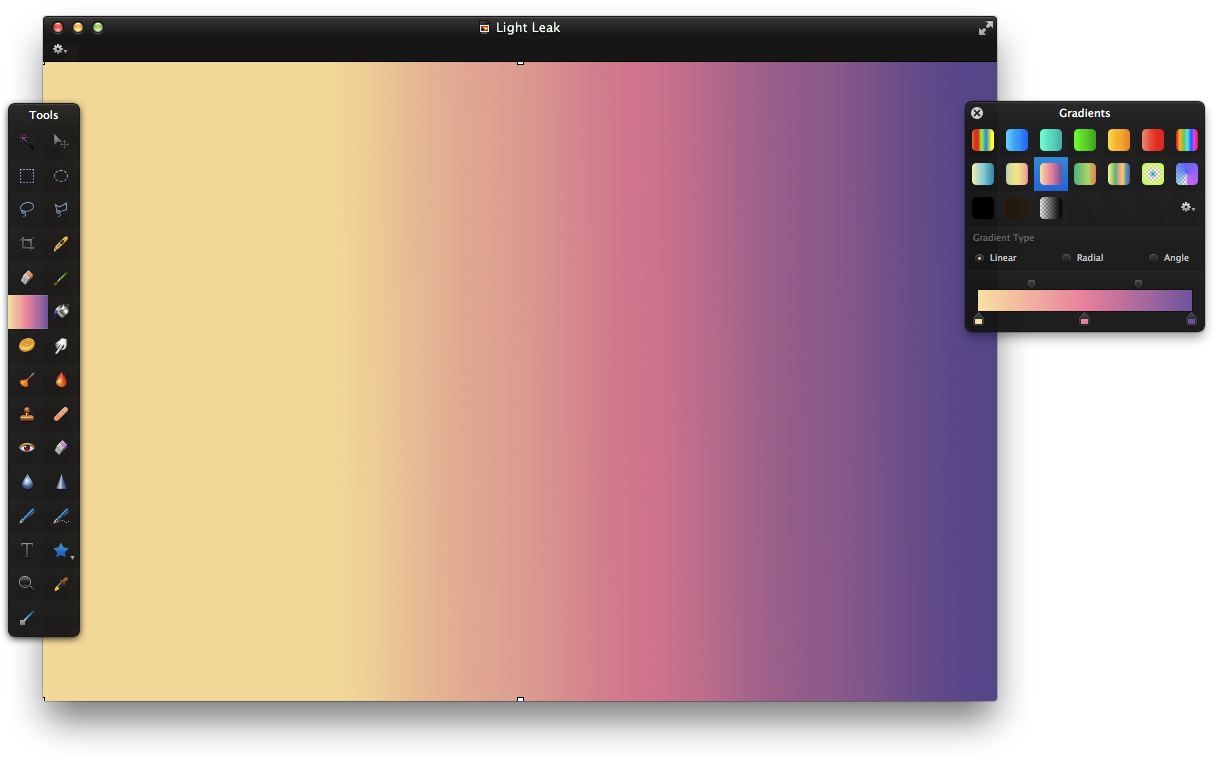The height and width of the screenshot is (760, 1216).
Task: Select the Red Eye tool
Action: 27,448
